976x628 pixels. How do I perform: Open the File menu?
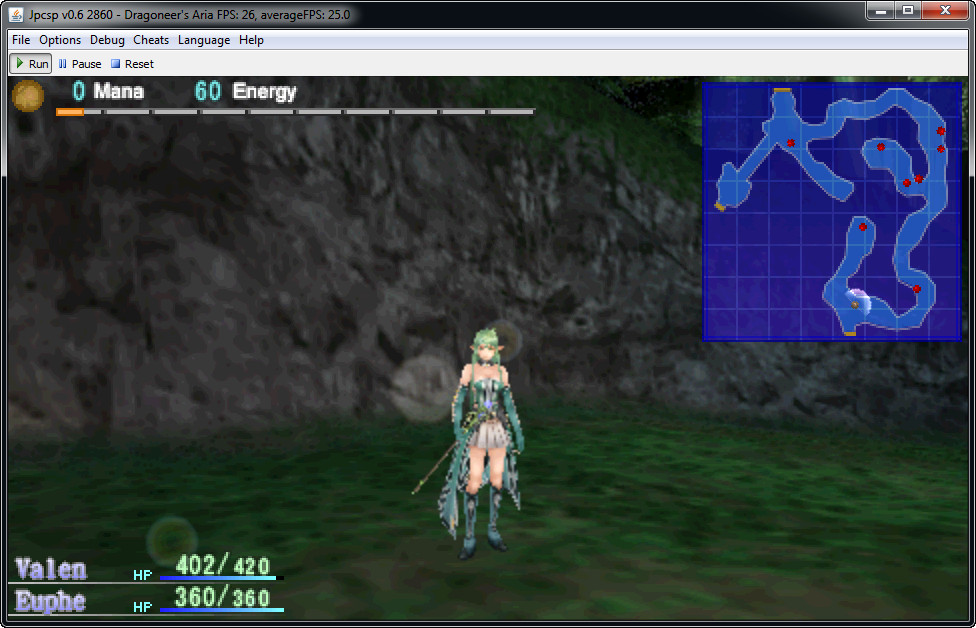pos(21,40)
